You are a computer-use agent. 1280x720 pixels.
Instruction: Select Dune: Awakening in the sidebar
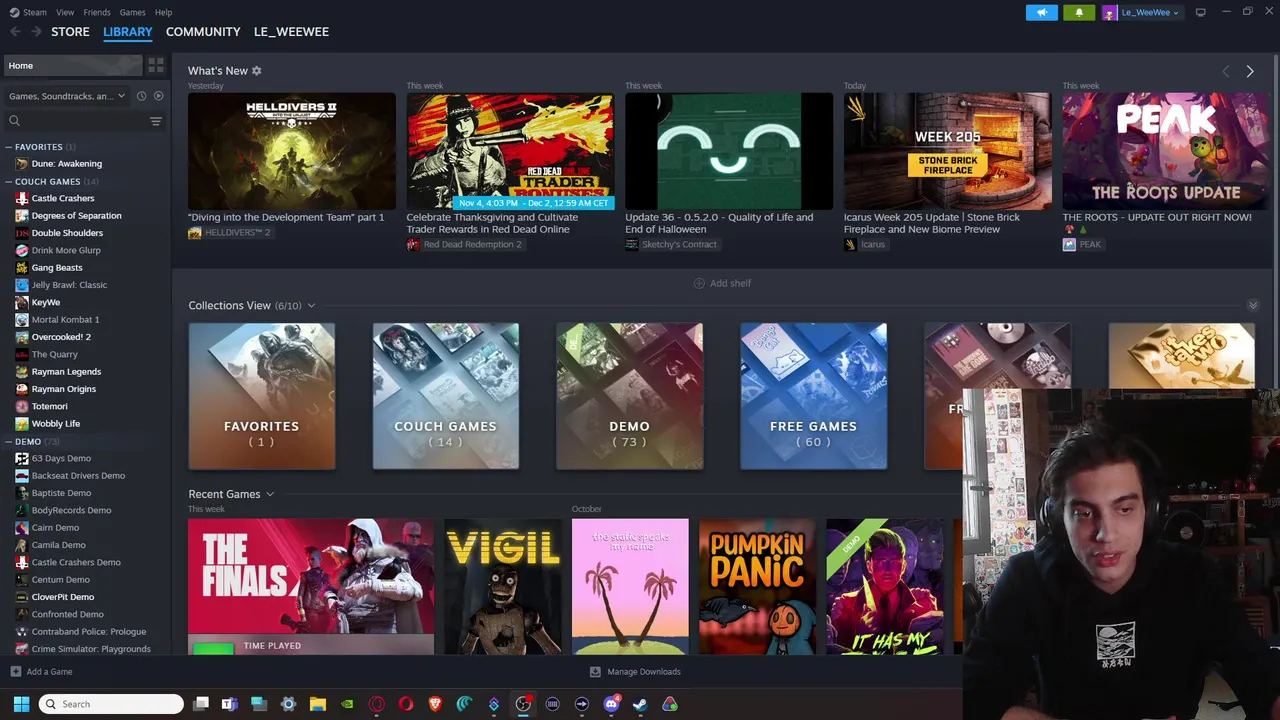66,164
